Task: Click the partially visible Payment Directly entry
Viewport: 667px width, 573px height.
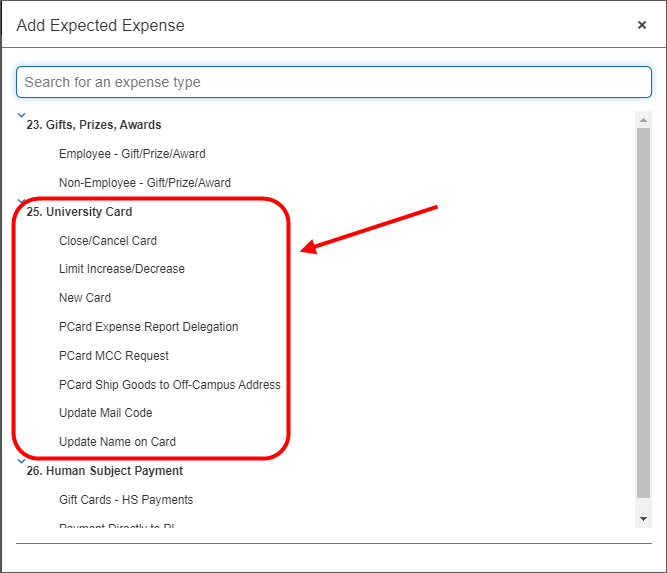Action: click(x=117, y=526)
